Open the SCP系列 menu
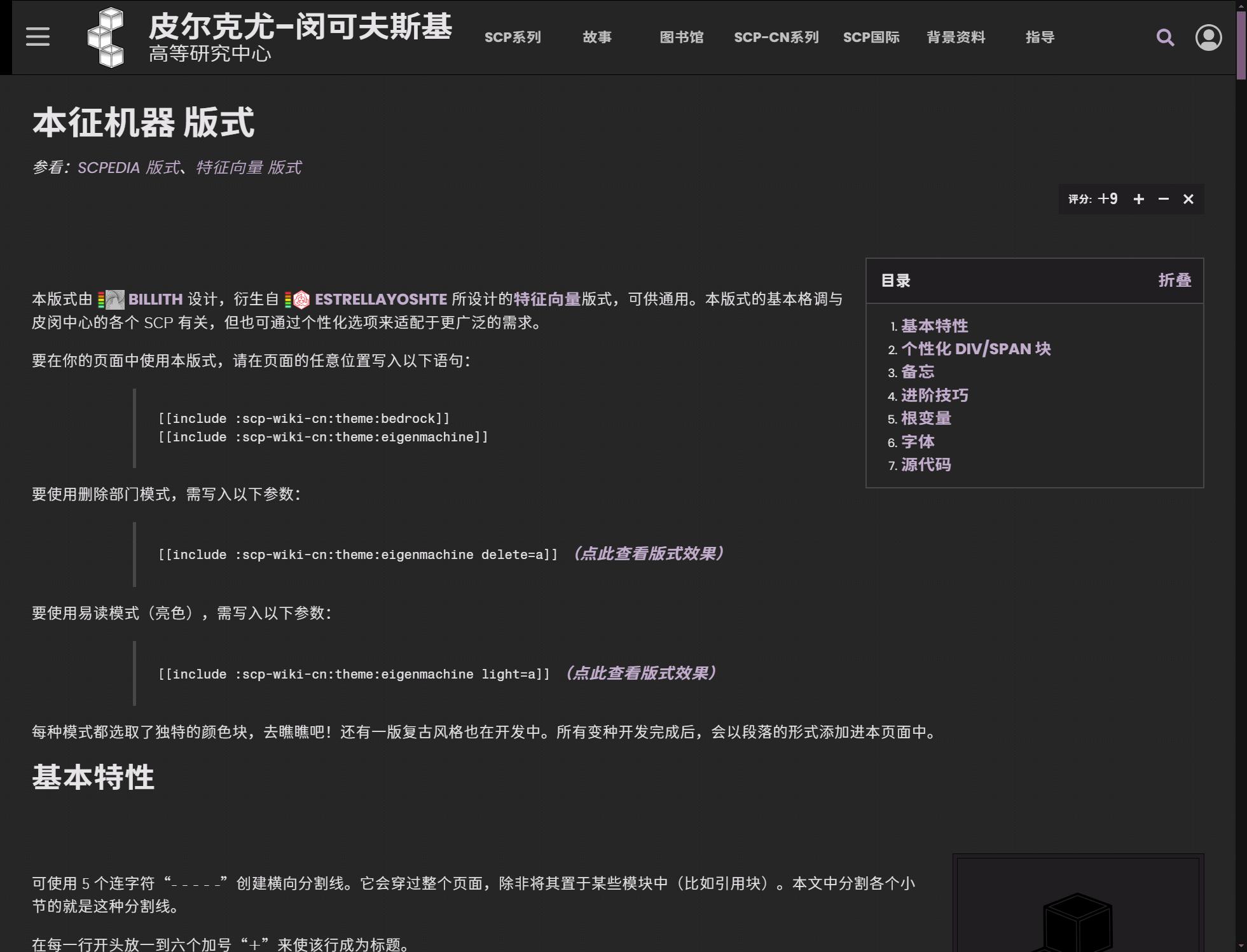This screenshot has width=1247, height=952. click(513, 38)
